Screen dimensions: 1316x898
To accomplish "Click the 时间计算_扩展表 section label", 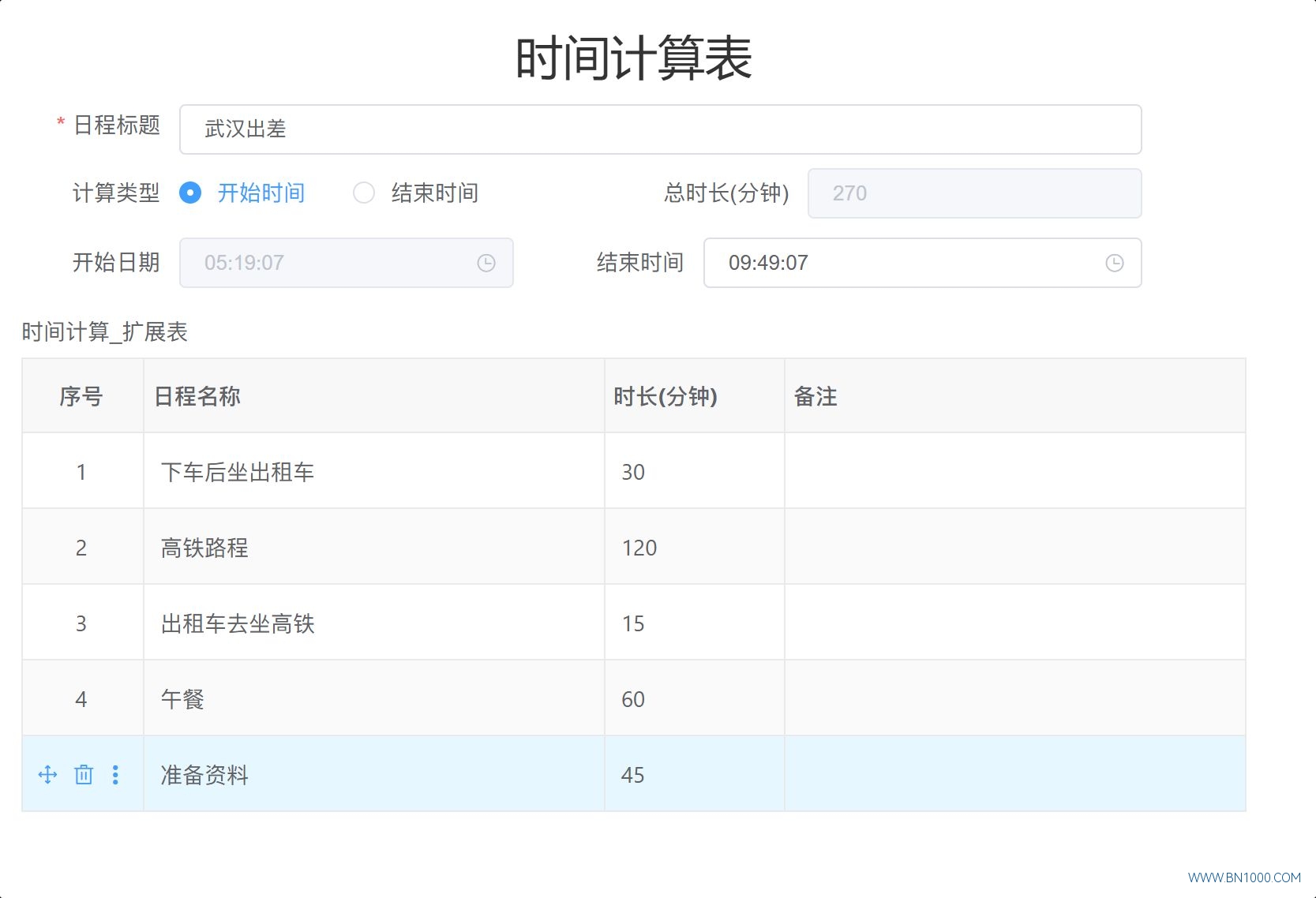I will tap(104, 331).
